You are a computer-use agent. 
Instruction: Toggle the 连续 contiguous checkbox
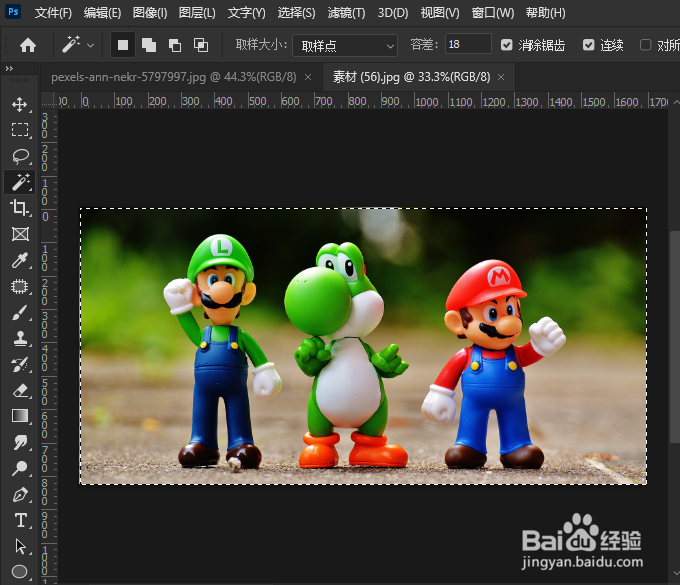[x=588, y=45]
